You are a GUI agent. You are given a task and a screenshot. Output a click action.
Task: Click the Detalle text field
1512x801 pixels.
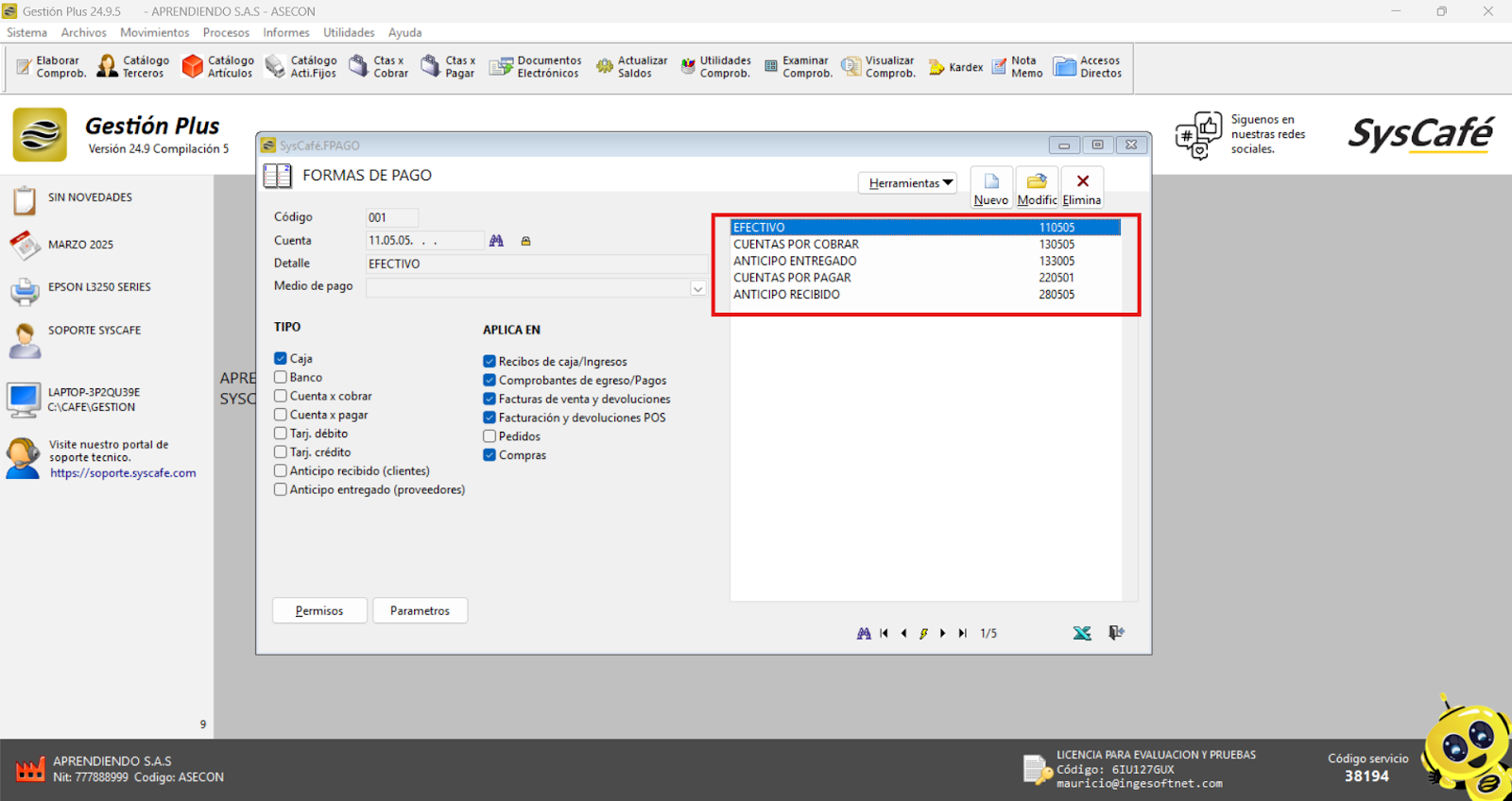tap(536, 264)
